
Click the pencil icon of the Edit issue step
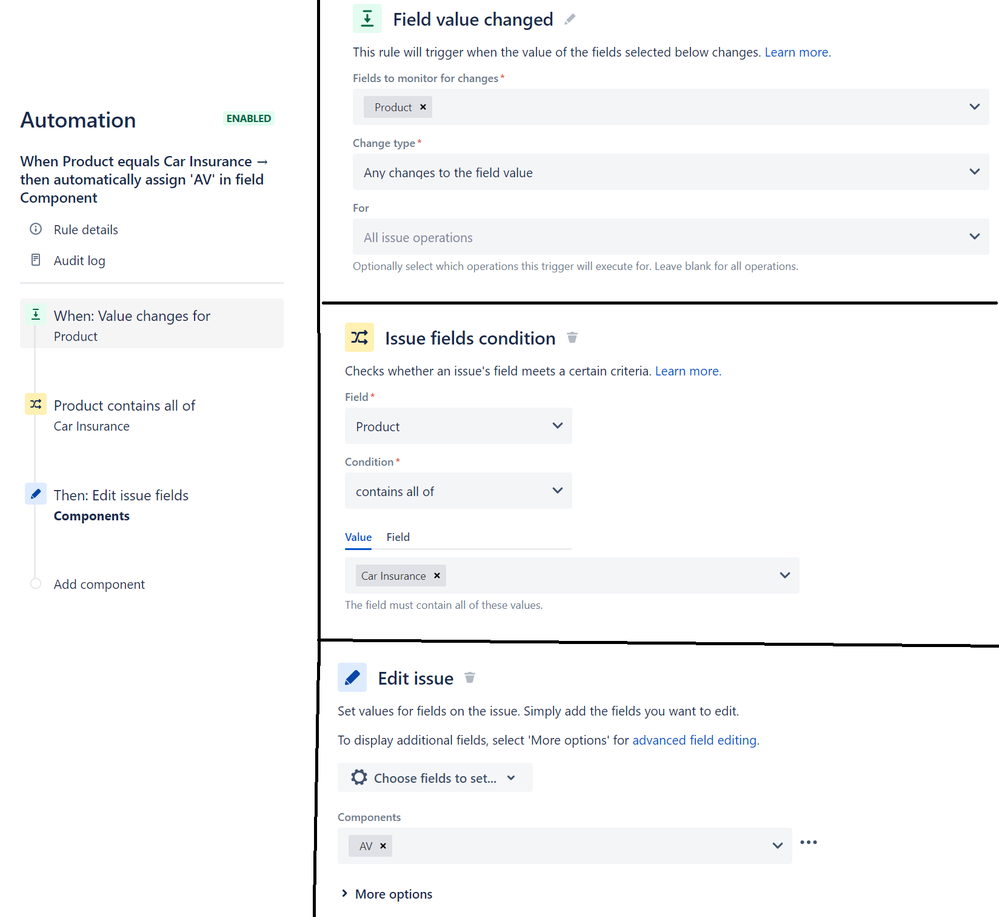coord(36,494)
